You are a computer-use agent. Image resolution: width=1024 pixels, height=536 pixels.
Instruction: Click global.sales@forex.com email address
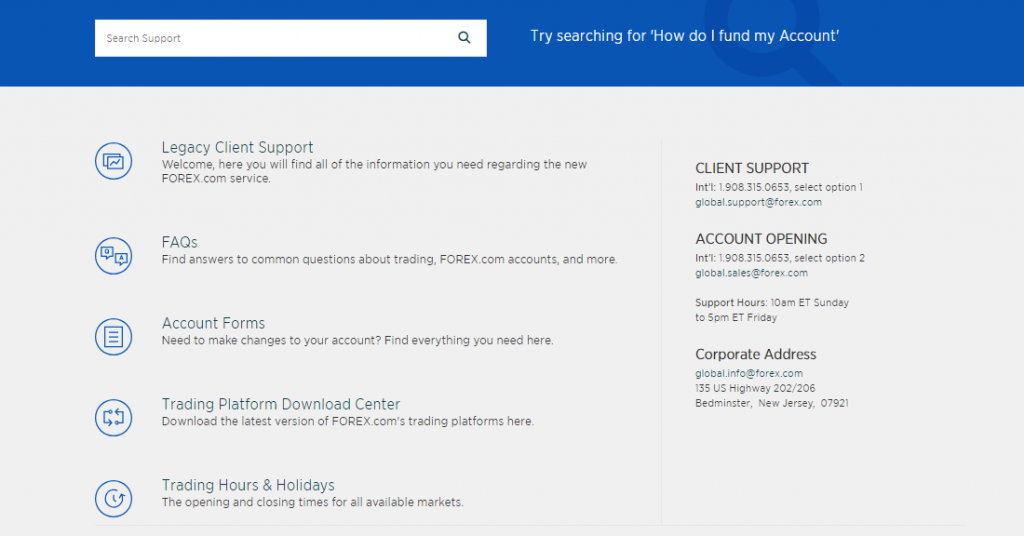coord(751,273)
